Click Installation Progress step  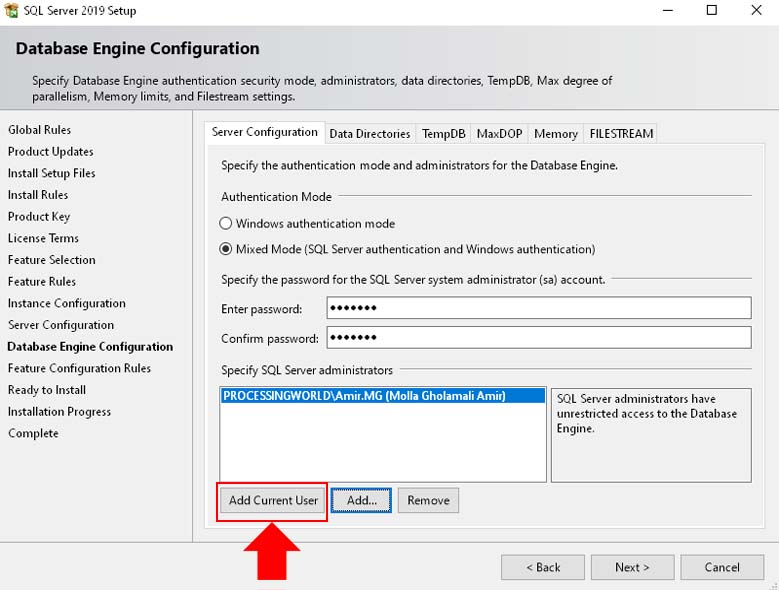click(x=59, y=412)
